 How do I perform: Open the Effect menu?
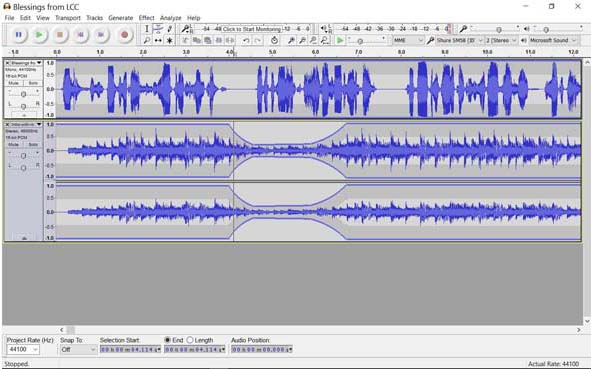(146, 18)
